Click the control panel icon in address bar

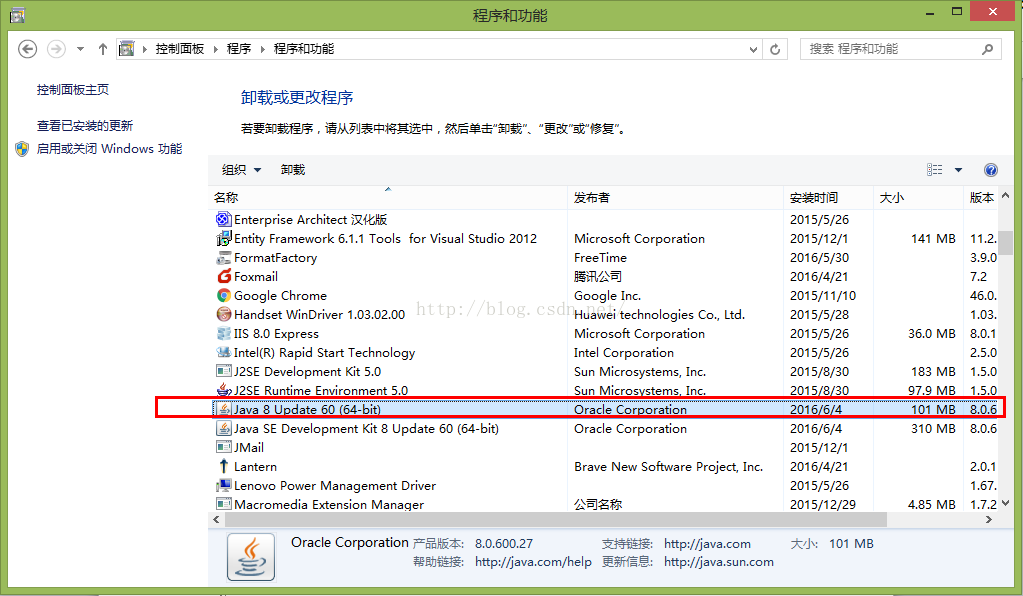pyautogui.click(x=127, y=48)
